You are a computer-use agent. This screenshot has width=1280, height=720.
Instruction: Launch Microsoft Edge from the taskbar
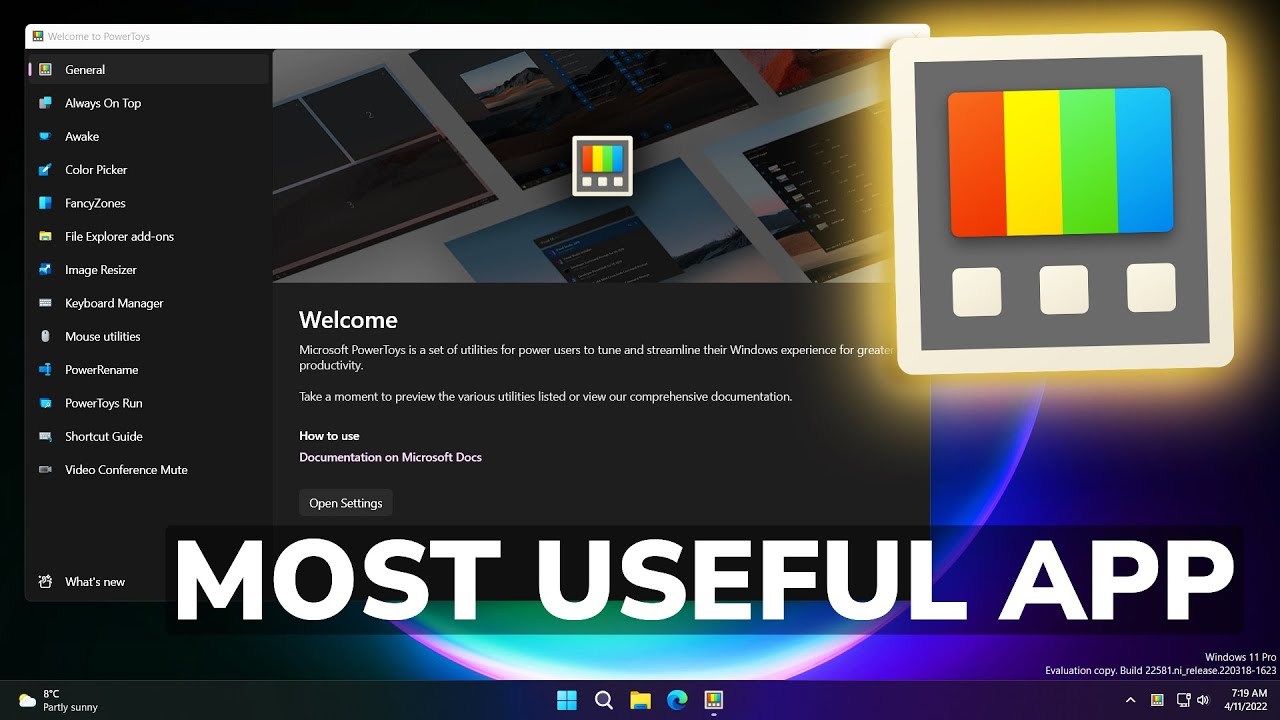(x=677, y=700)
